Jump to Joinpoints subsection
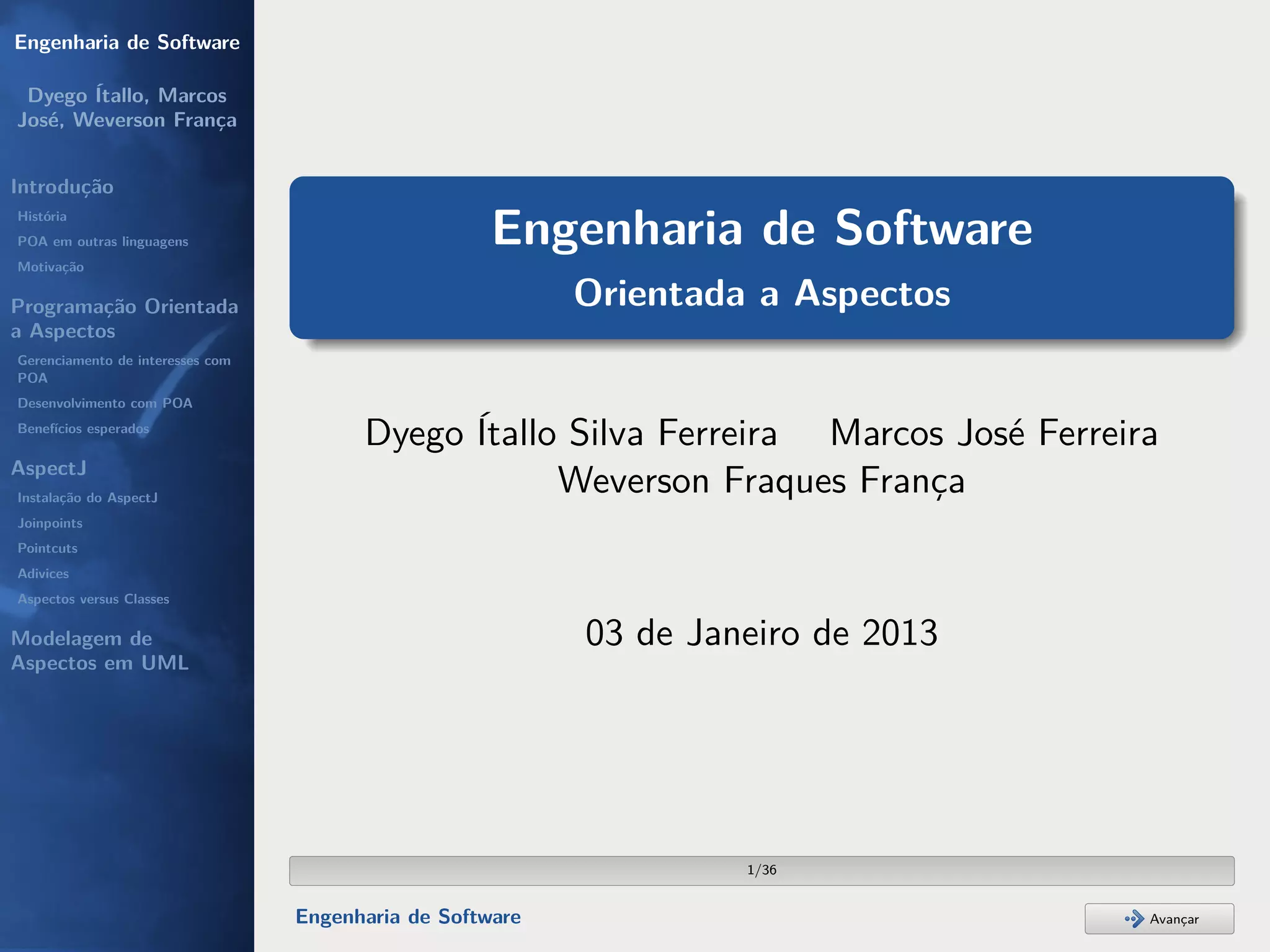Viewport: 1270px width, 952px height. point(50,523)
